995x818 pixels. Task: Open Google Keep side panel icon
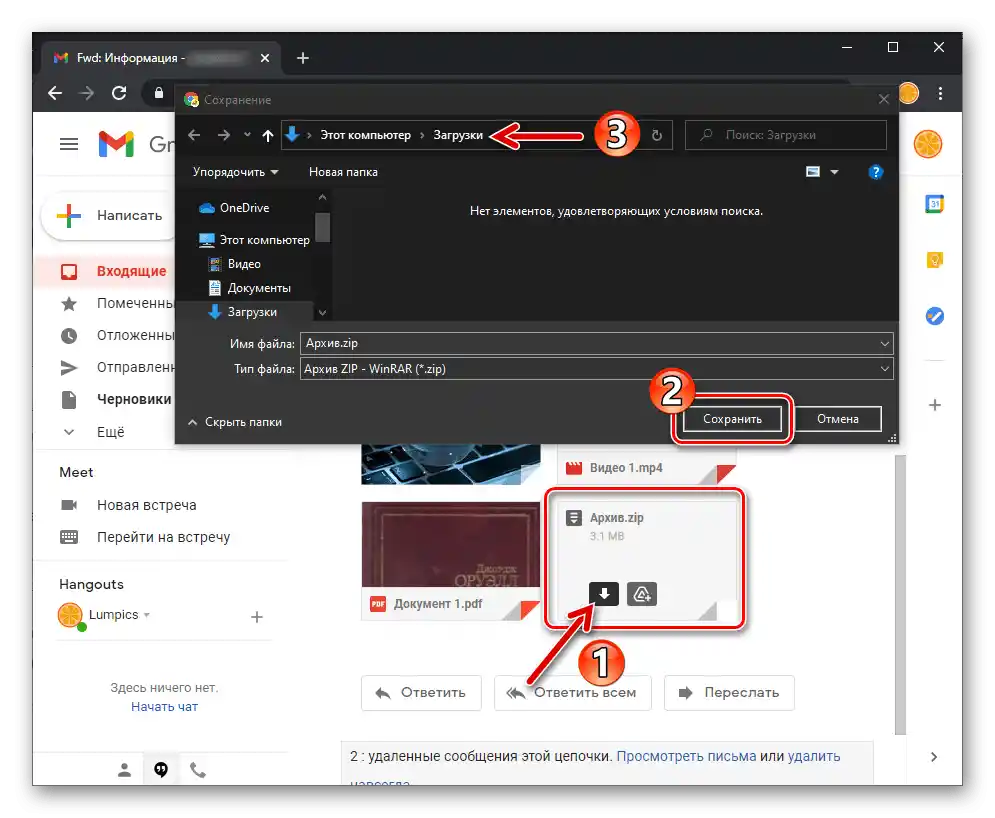[934, 260]
